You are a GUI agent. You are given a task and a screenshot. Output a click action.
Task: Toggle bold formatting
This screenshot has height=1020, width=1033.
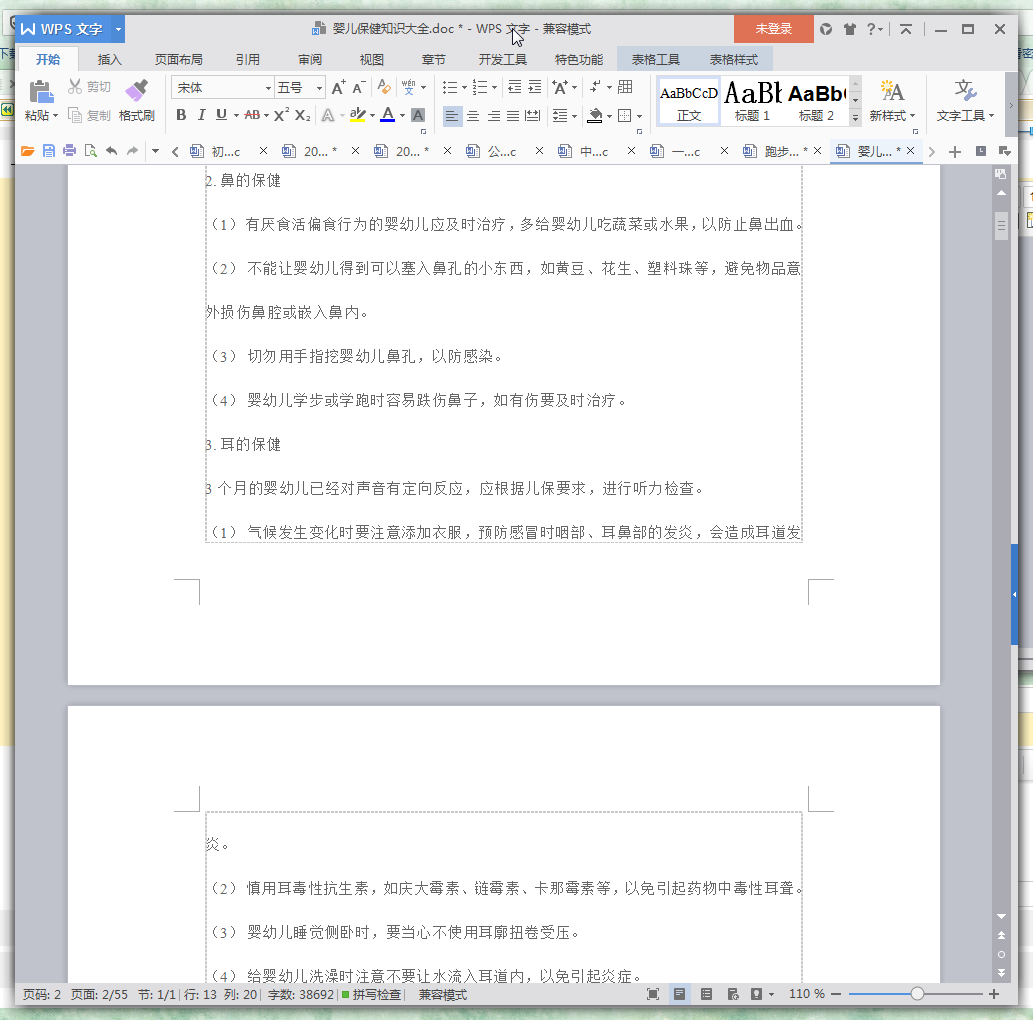pyautogui.click(x=181, y=115)
